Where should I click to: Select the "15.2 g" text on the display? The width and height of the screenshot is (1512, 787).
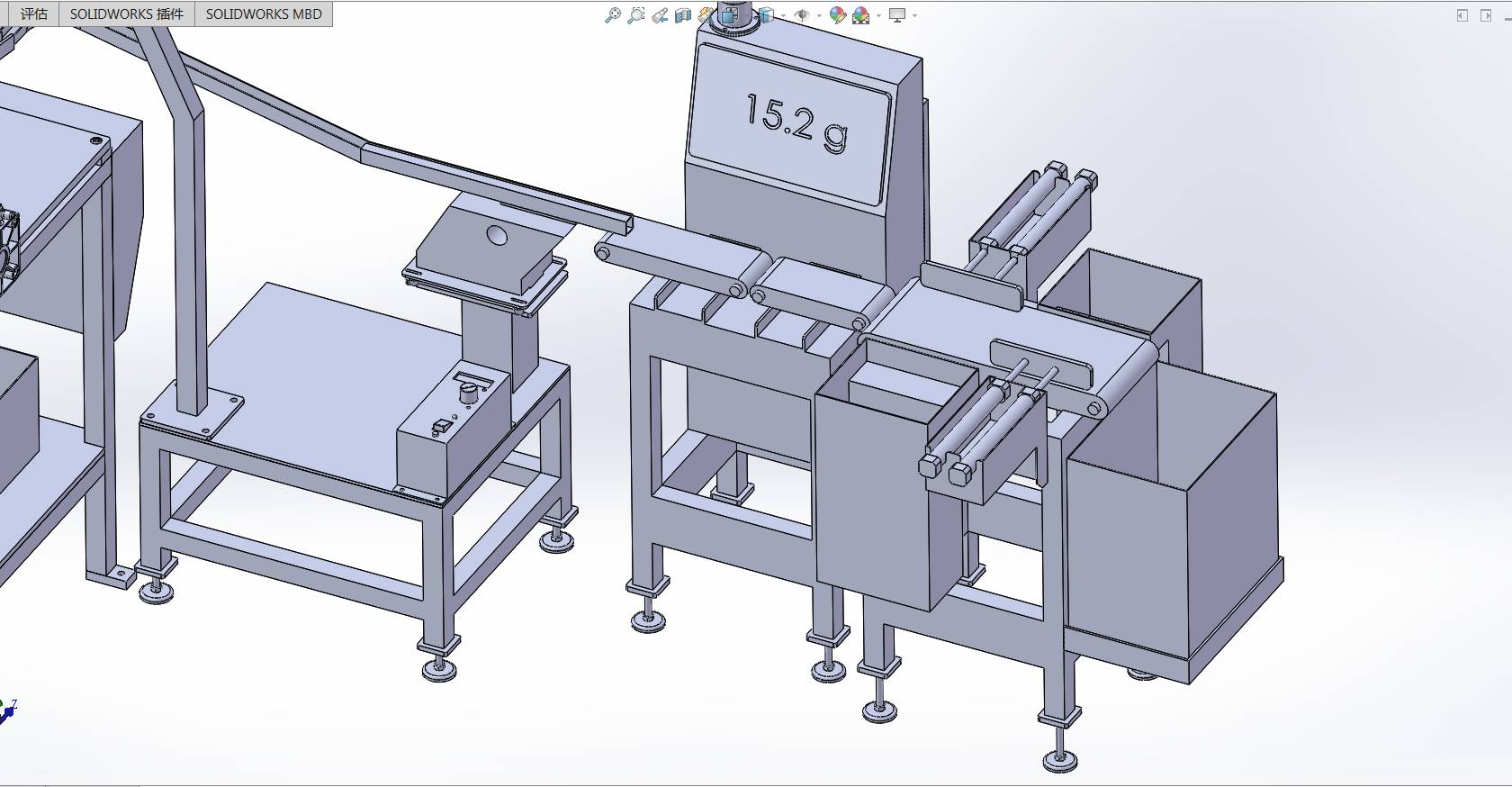tap(797, 122)
